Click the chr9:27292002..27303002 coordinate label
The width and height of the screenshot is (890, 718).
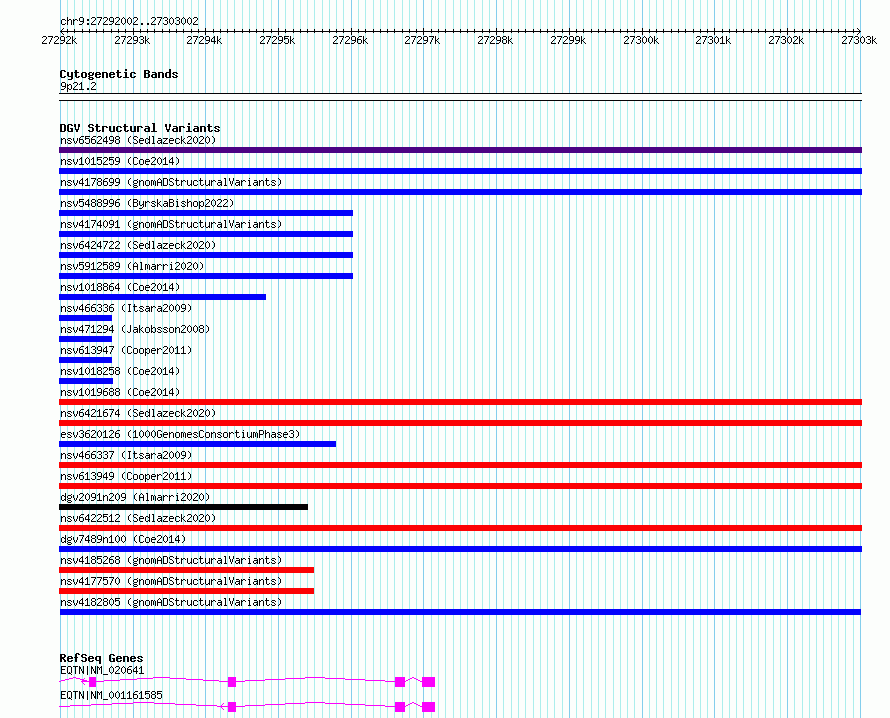[129, 21]
